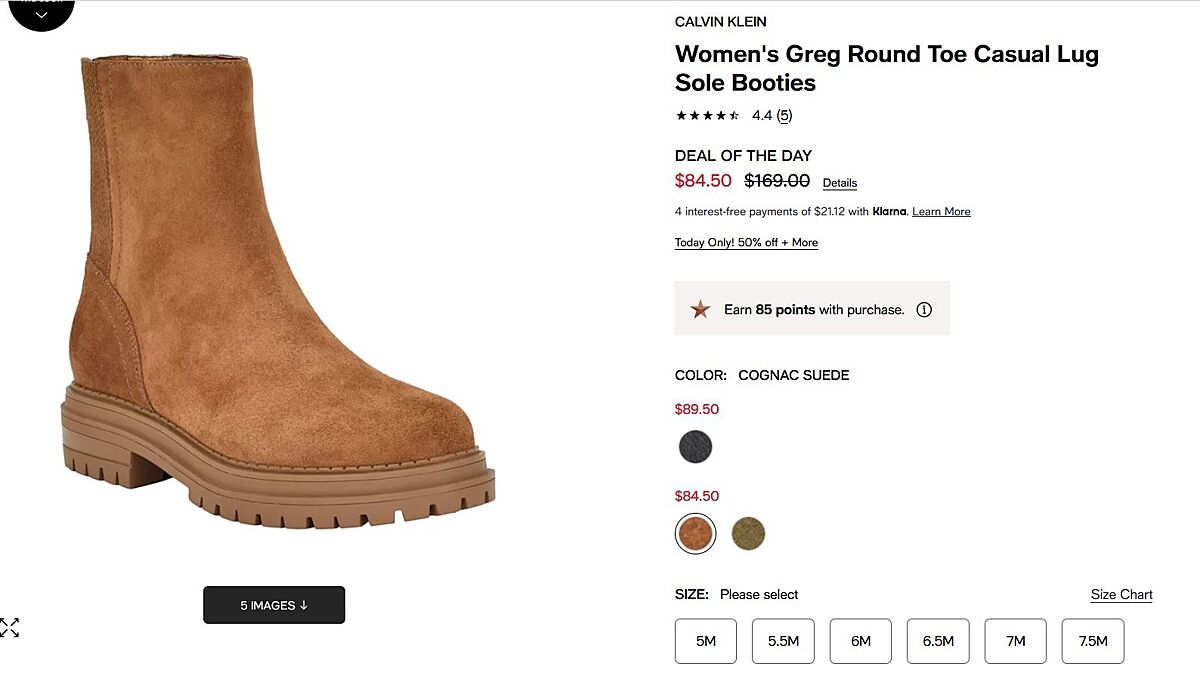1200x679 pixels.
Task: Open the Size Chart link
Action: (x=1121, y=595)
